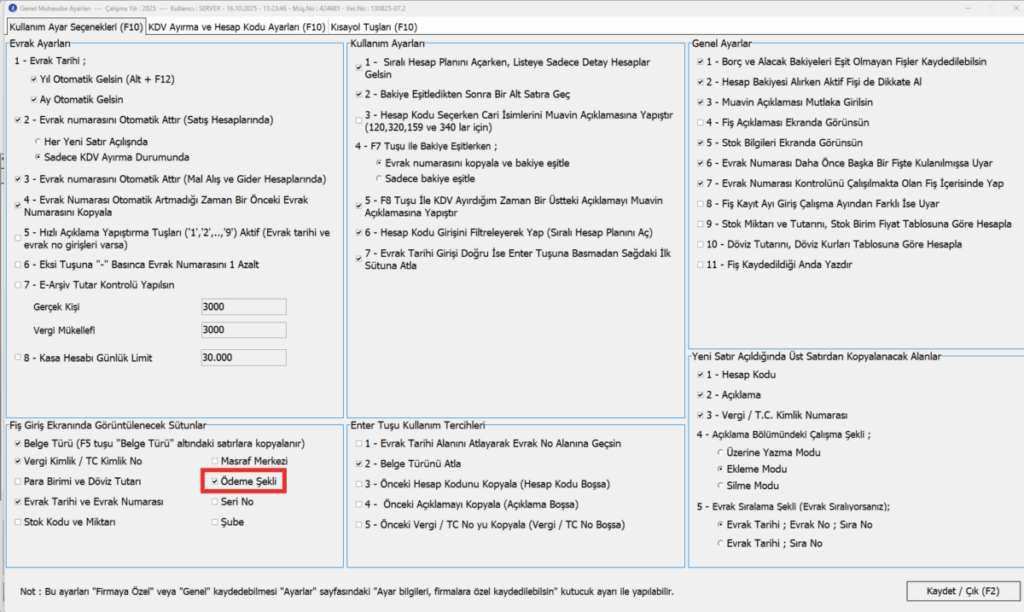Enable Önceki Açıklamayı Kopyala checkbox

359,504
